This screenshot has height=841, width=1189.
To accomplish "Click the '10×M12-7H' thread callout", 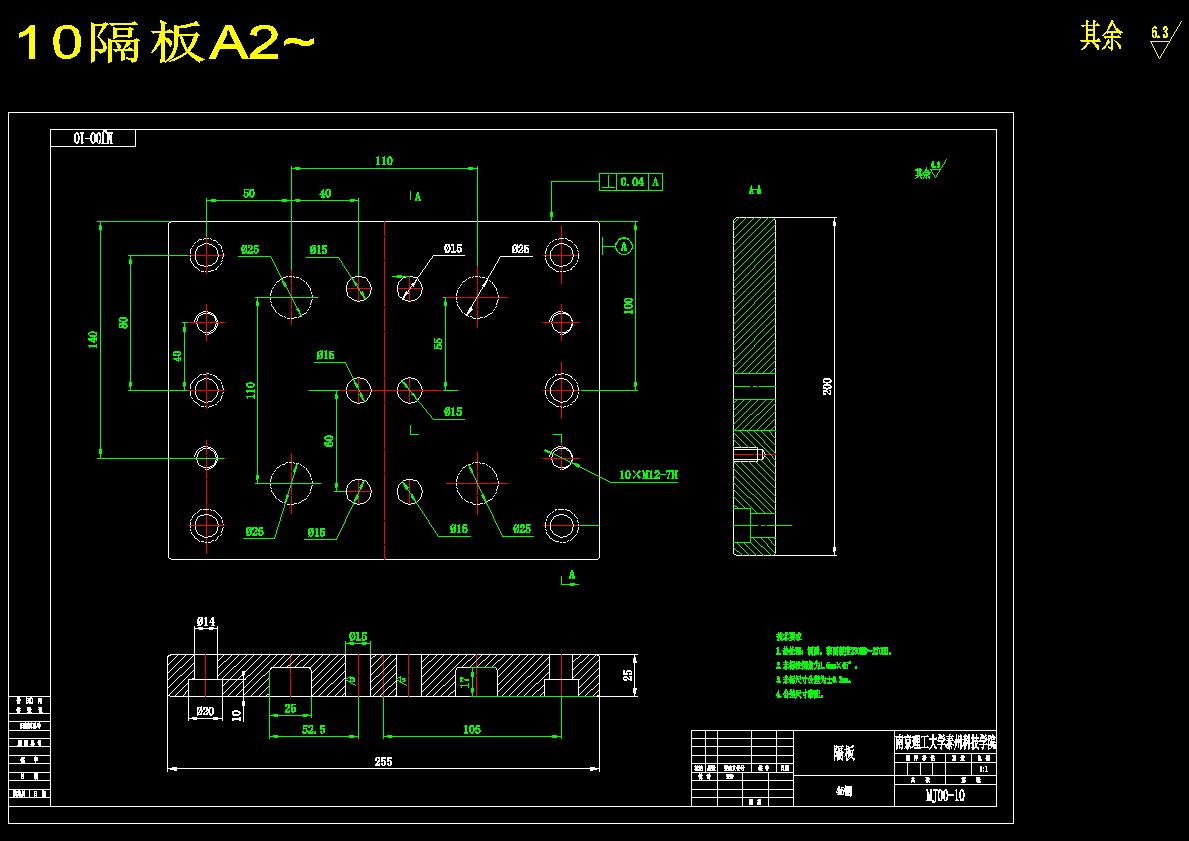I will (x=648, y=475).
